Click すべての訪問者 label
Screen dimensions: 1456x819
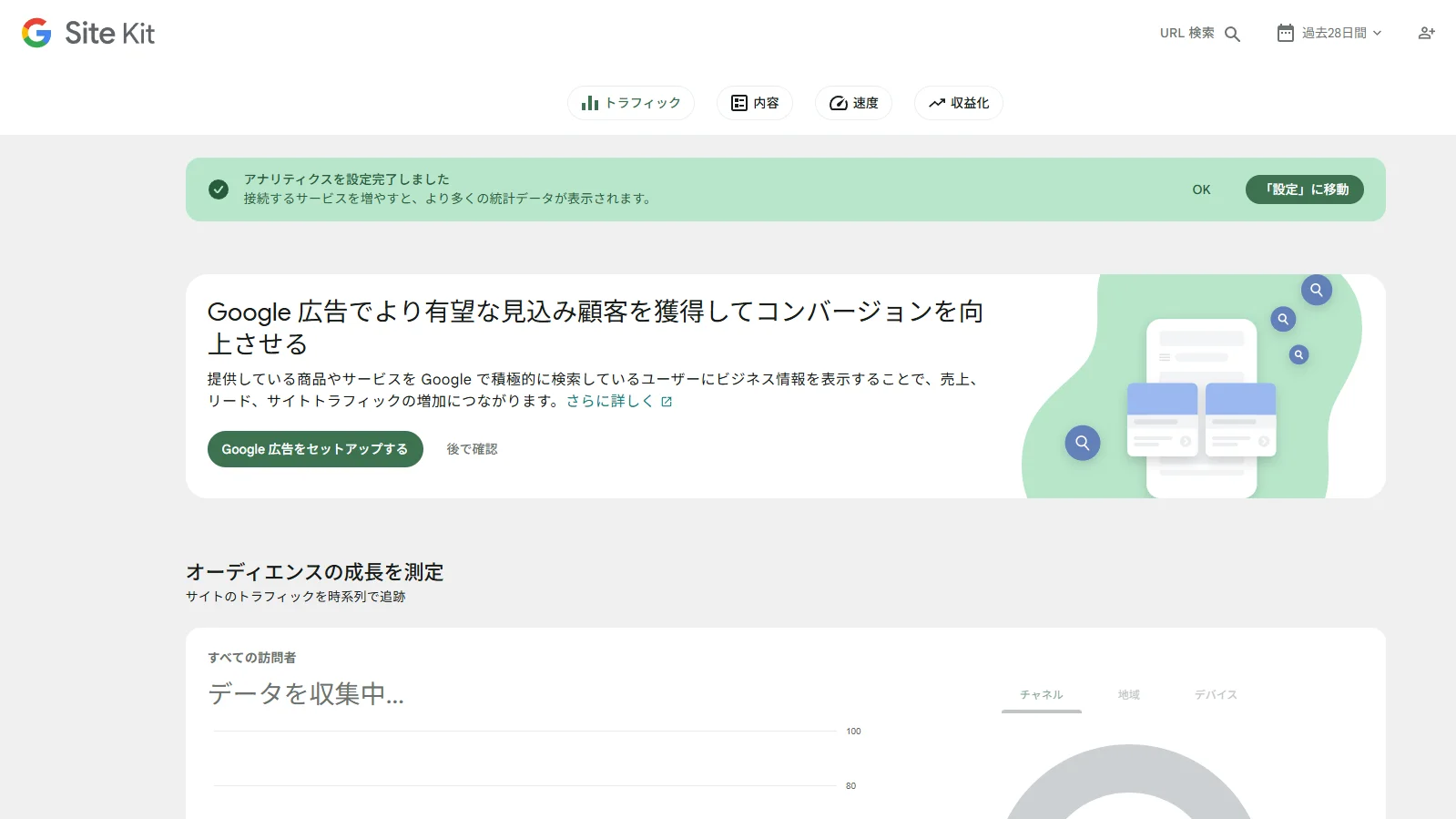pos(252,658)
